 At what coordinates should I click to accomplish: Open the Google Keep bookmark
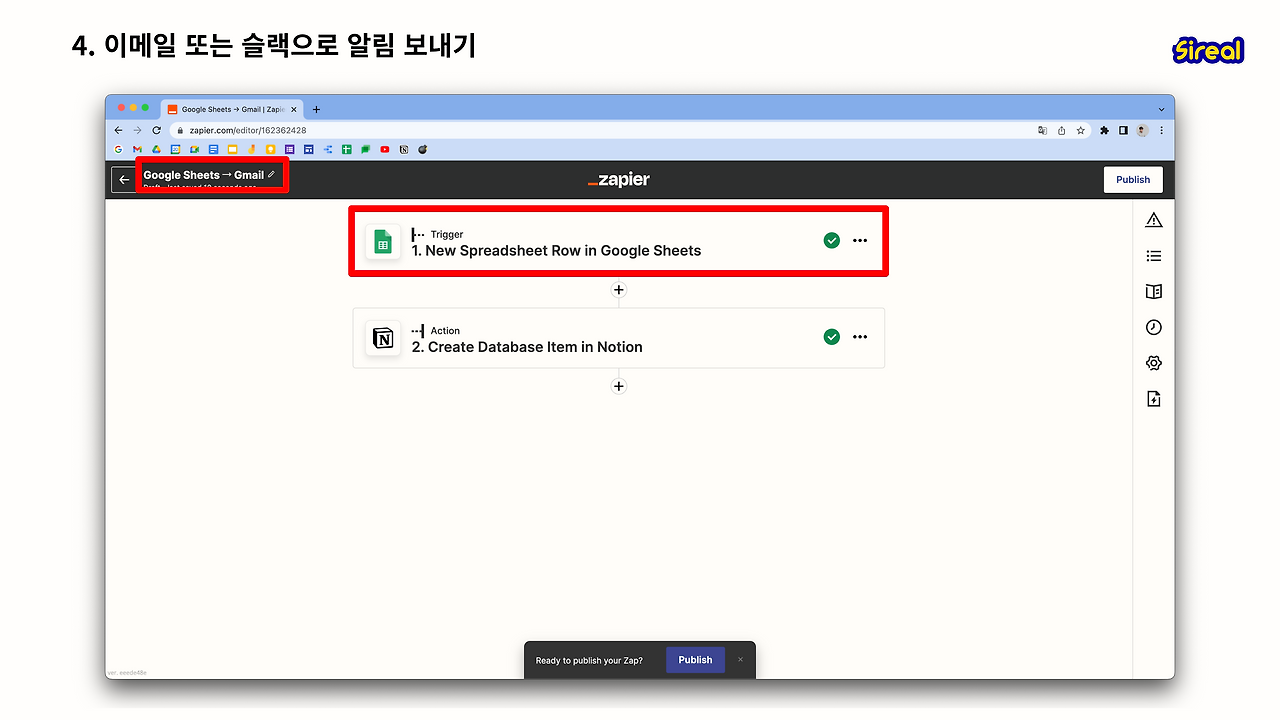[270, 149]
